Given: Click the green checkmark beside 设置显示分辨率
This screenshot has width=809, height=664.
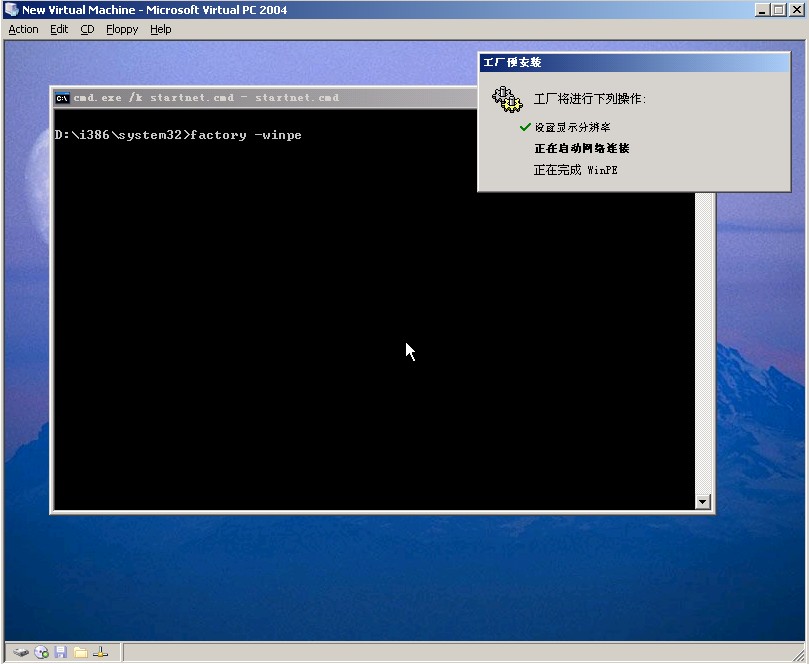Looking at the screenshot, I should [525, 127].
